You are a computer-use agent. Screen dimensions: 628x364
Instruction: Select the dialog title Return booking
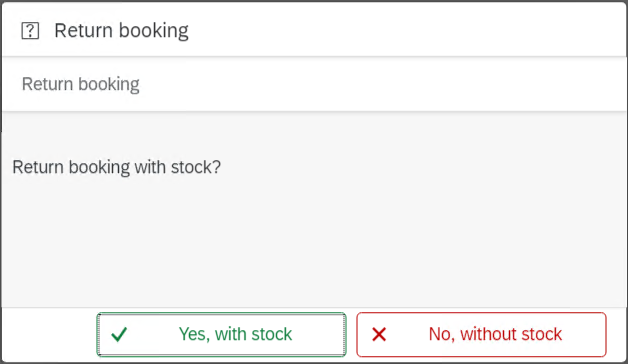[x=121, y=31]
